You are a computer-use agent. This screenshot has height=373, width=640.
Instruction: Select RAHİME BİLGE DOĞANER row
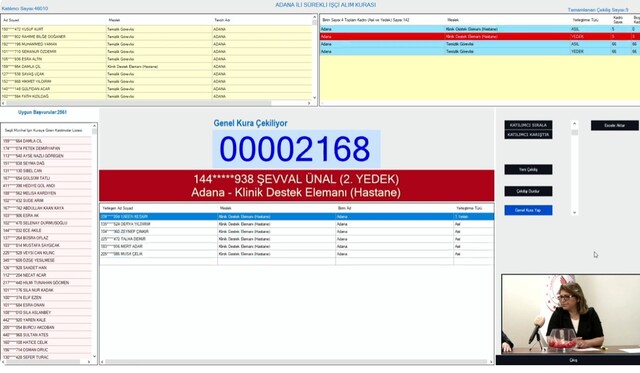tap(156, 37)
